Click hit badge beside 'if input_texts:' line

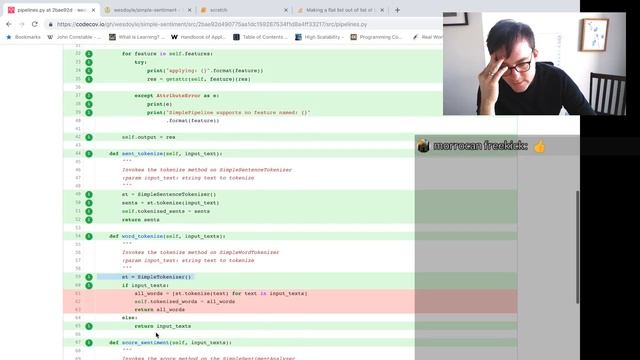coord(89,285)
